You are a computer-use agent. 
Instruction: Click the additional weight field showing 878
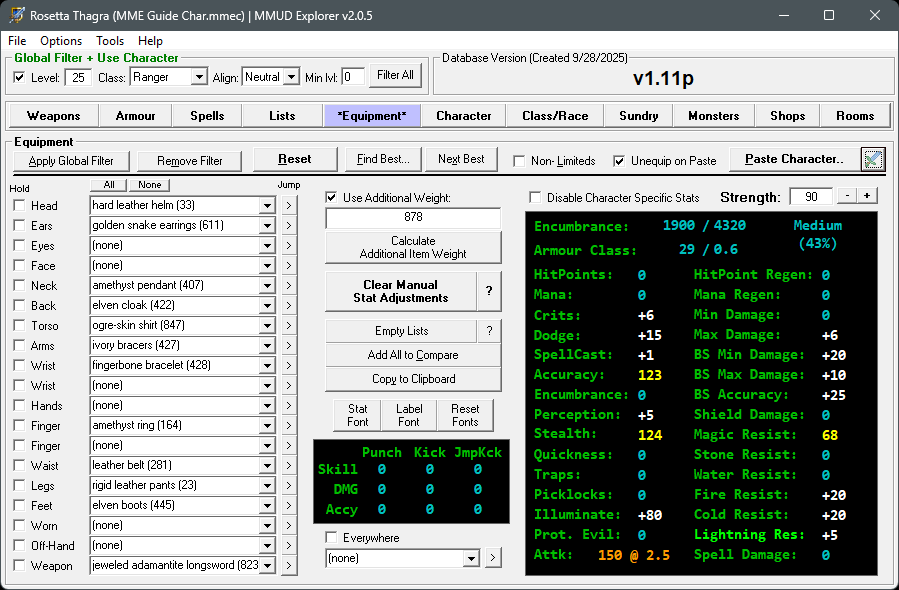tap(413, 217)
